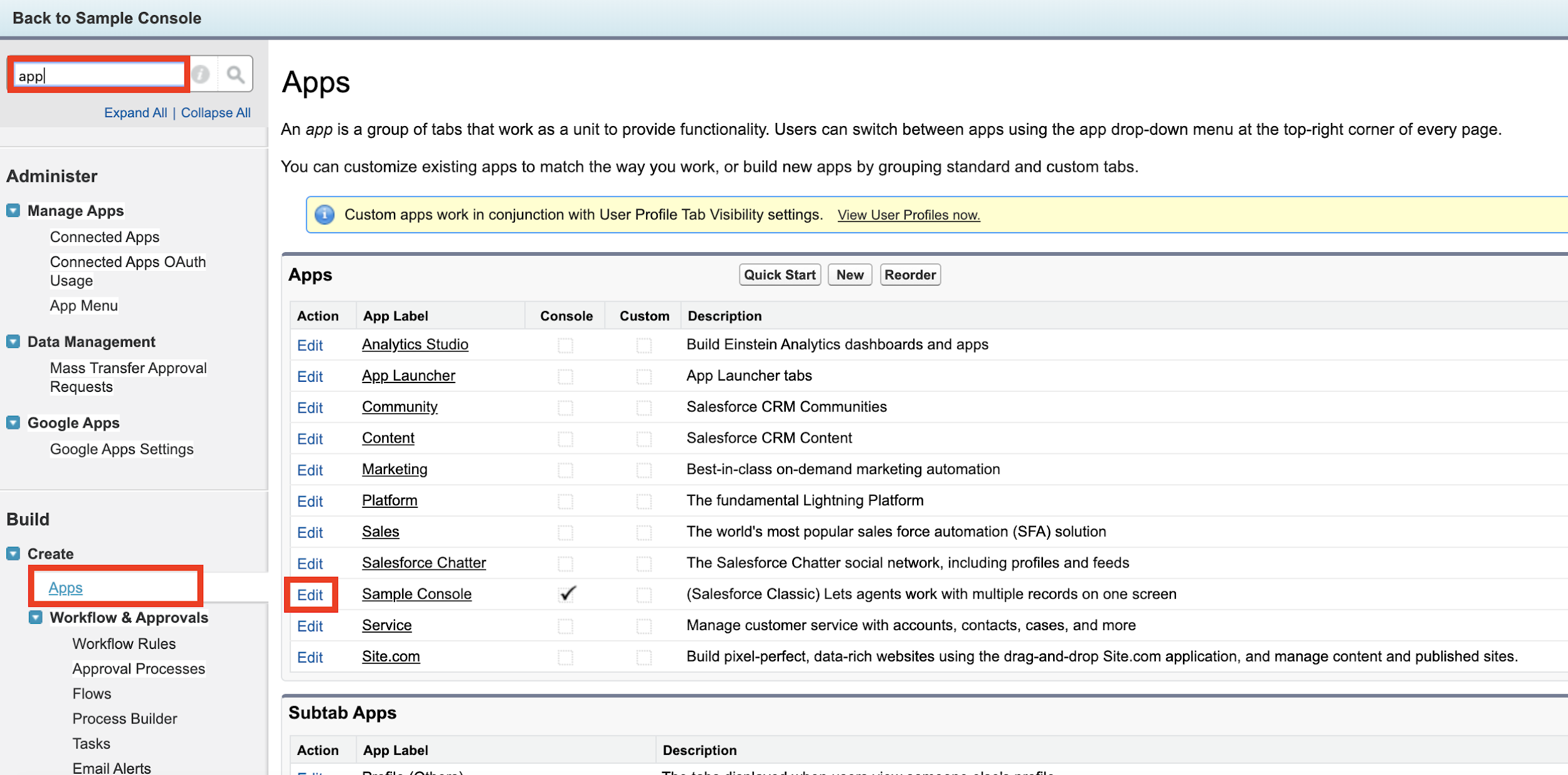Open Connected Apps in the sidebar

(x=105, y=237)
